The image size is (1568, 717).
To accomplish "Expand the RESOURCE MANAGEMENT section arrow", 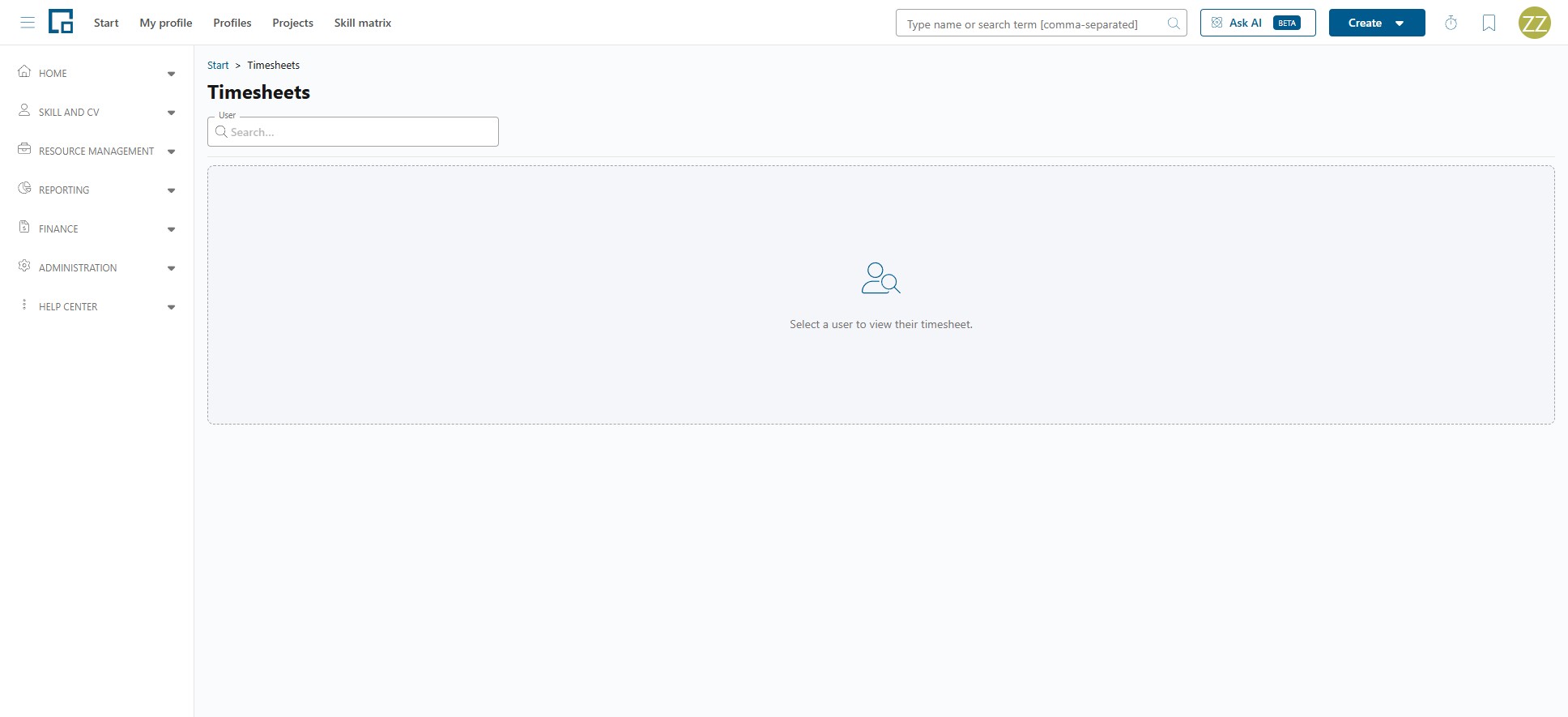I will [171, 152].
